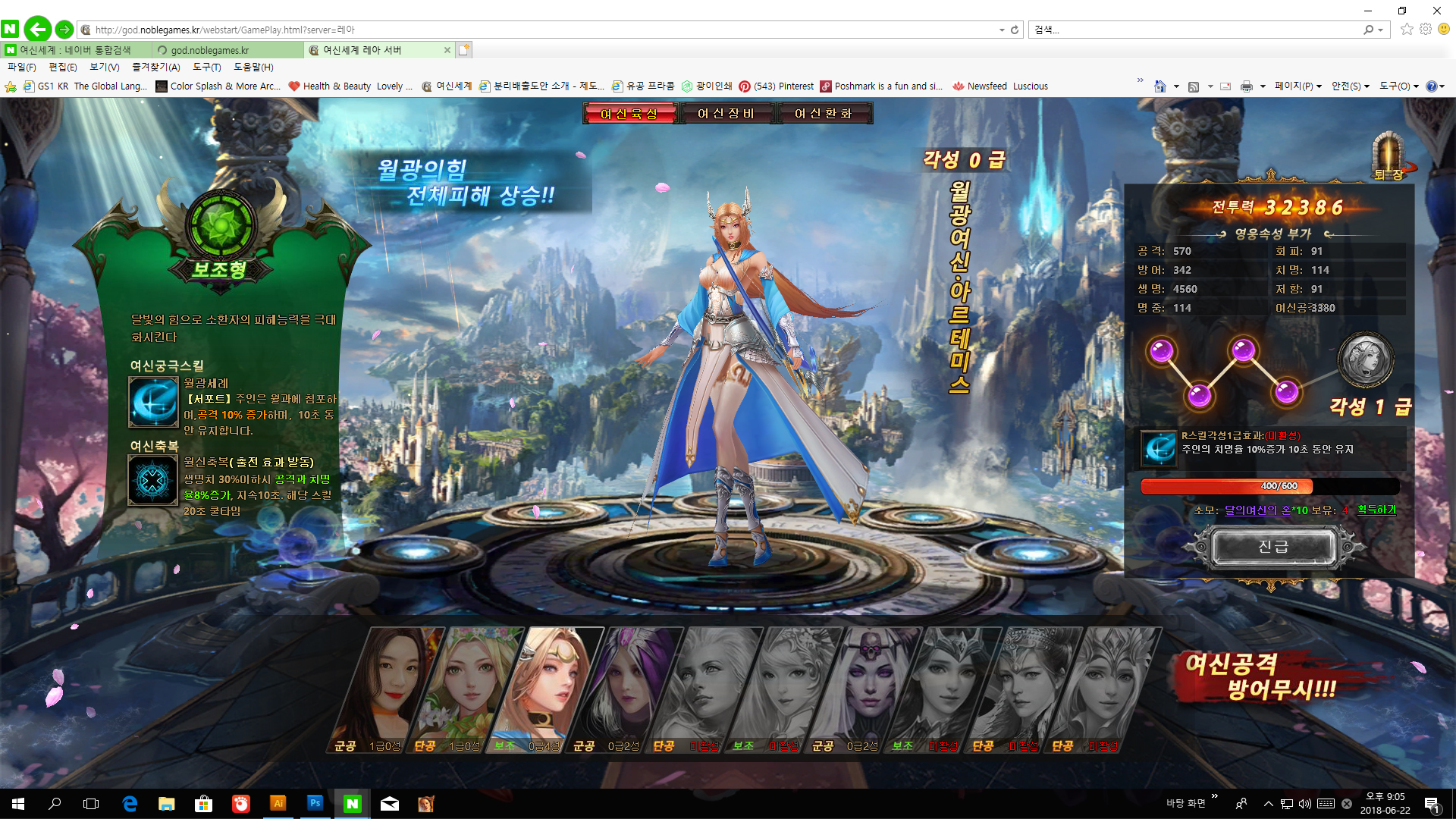Open the 편집(E) menu
The width and height of the screenshot is (1456, 819).
pyautogui.click(x=63, y=67)
